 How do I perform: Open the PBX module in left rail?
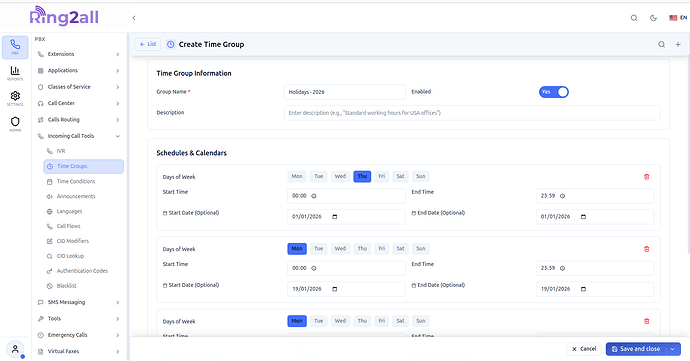15,47
